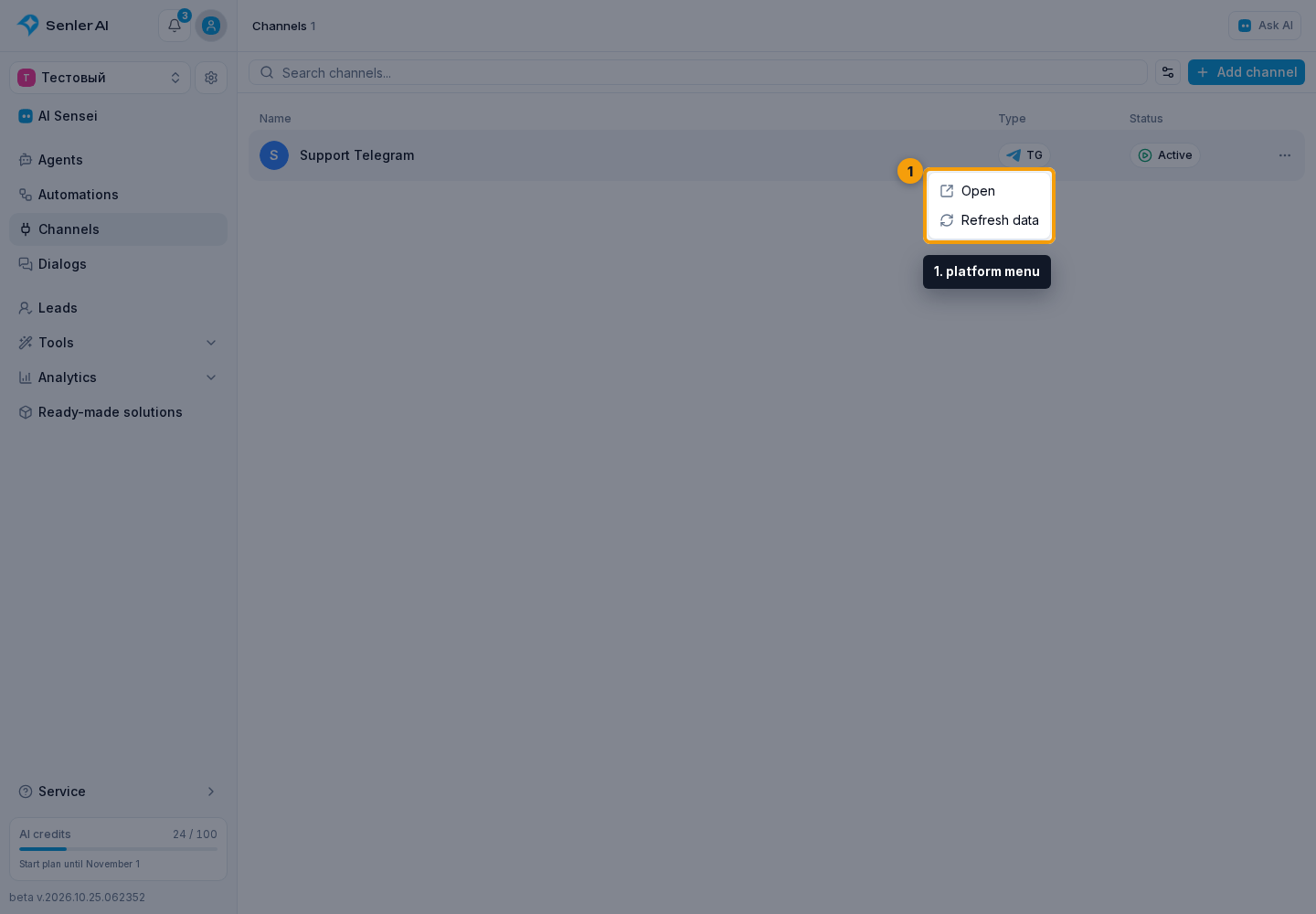This screenshot has height=914, width=1316.
Task: Navigate to Automations
Action: [119, 195]
